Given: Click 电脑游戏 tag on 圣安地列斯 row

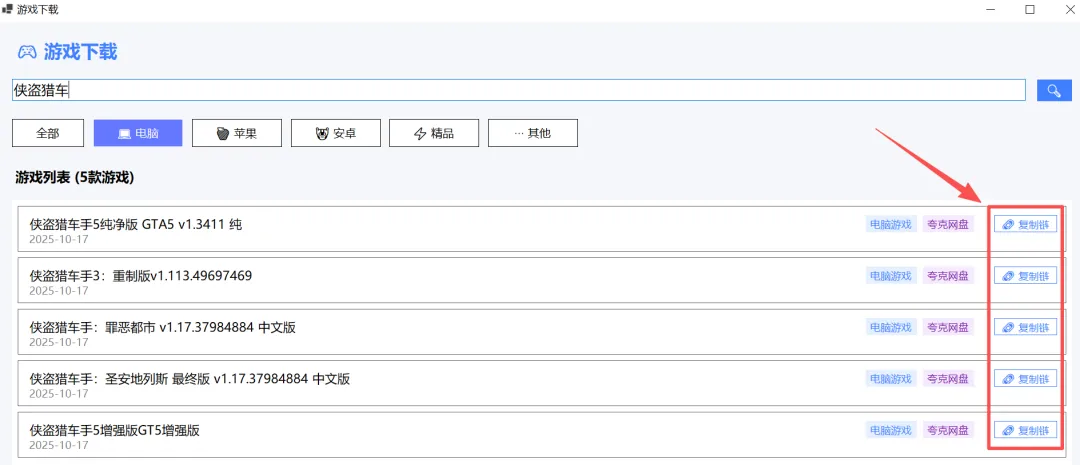Looking at the screenshot, I should coord(891,379).
